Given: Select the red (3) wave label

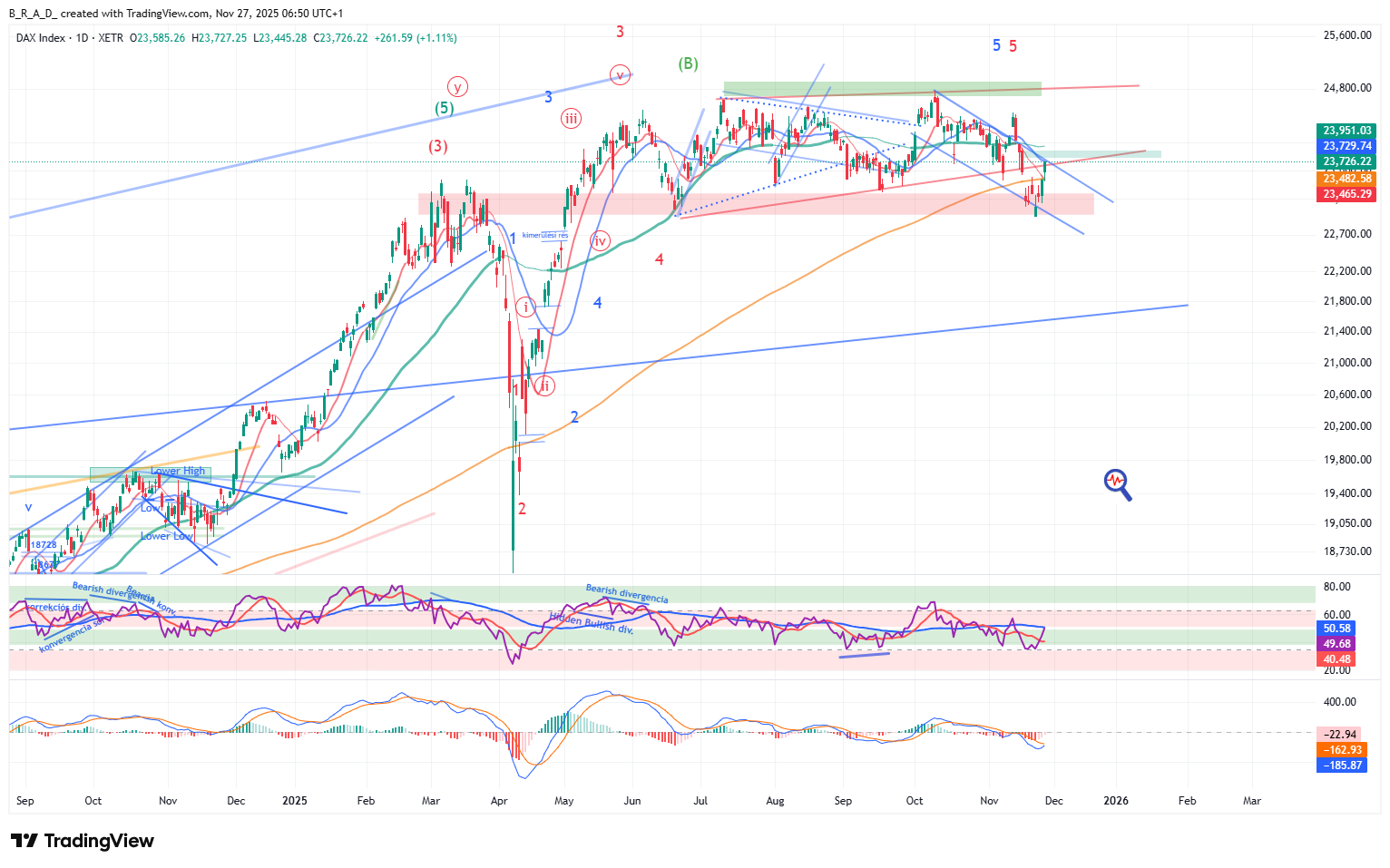Looking at the screenshot, I should click(x=438, y=146).
